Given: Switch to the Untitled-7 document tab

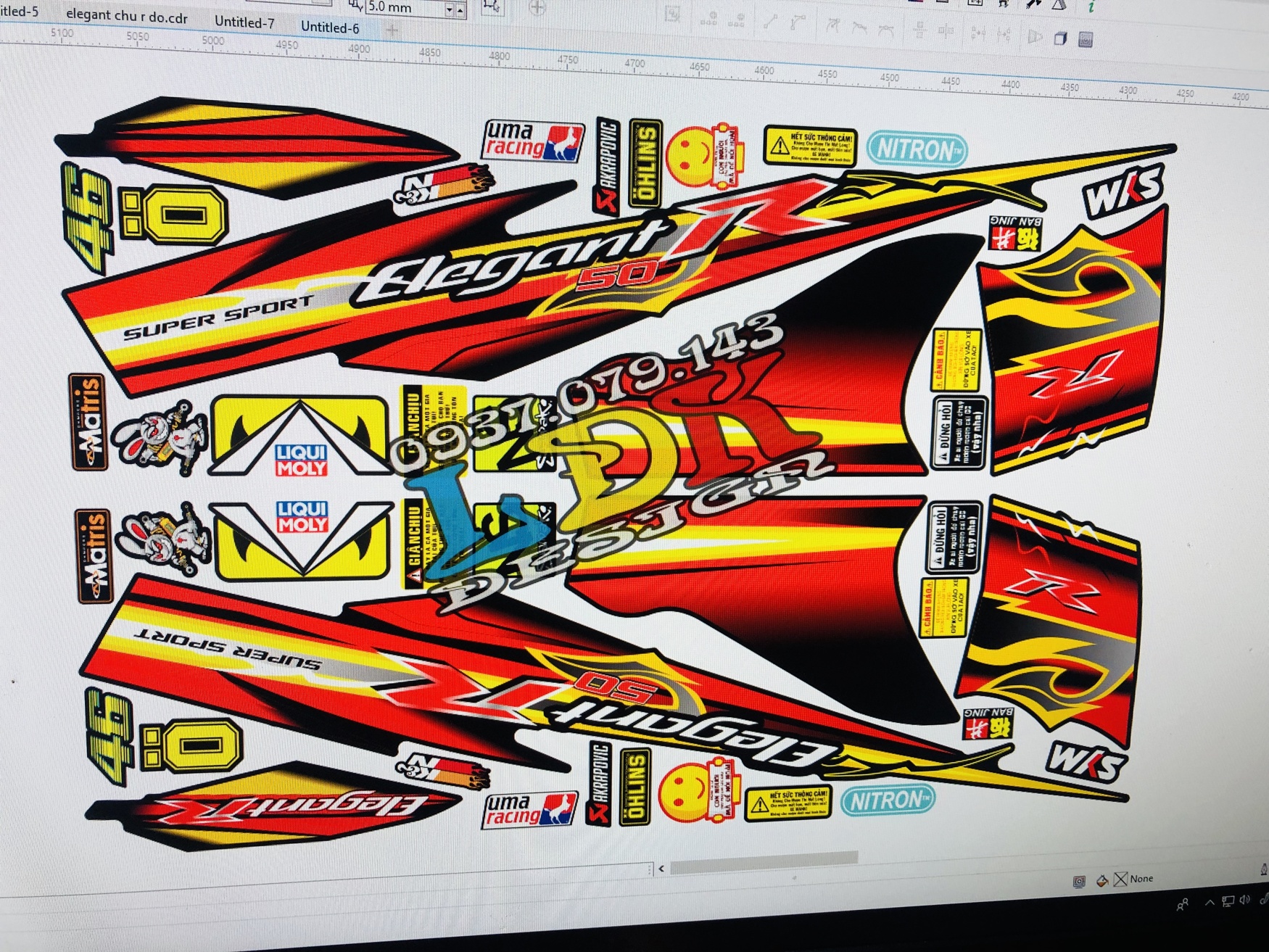Looking at the screenshot, I should tap(244, 22).
